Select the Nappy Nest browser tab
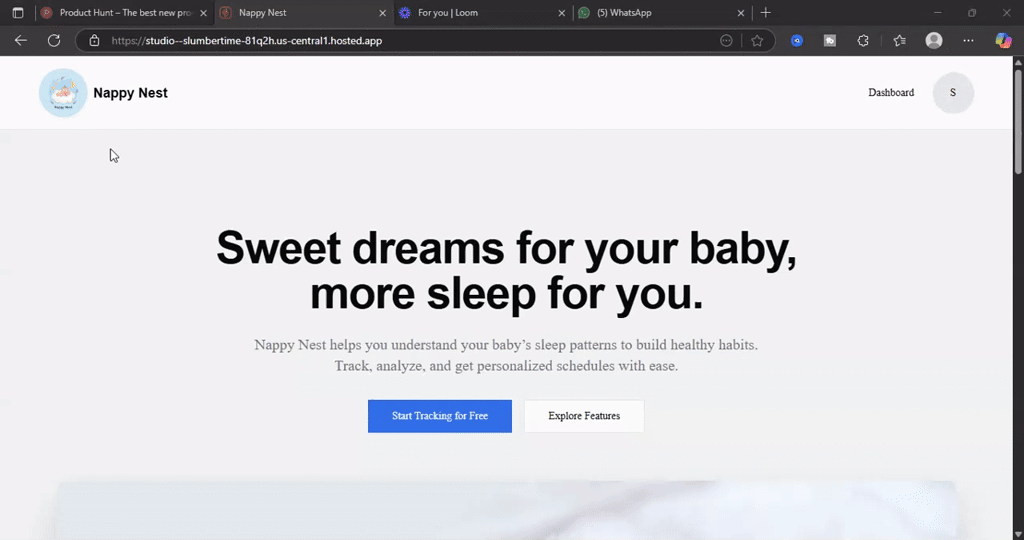This screenshot has width=1024, height=540. 304,13
